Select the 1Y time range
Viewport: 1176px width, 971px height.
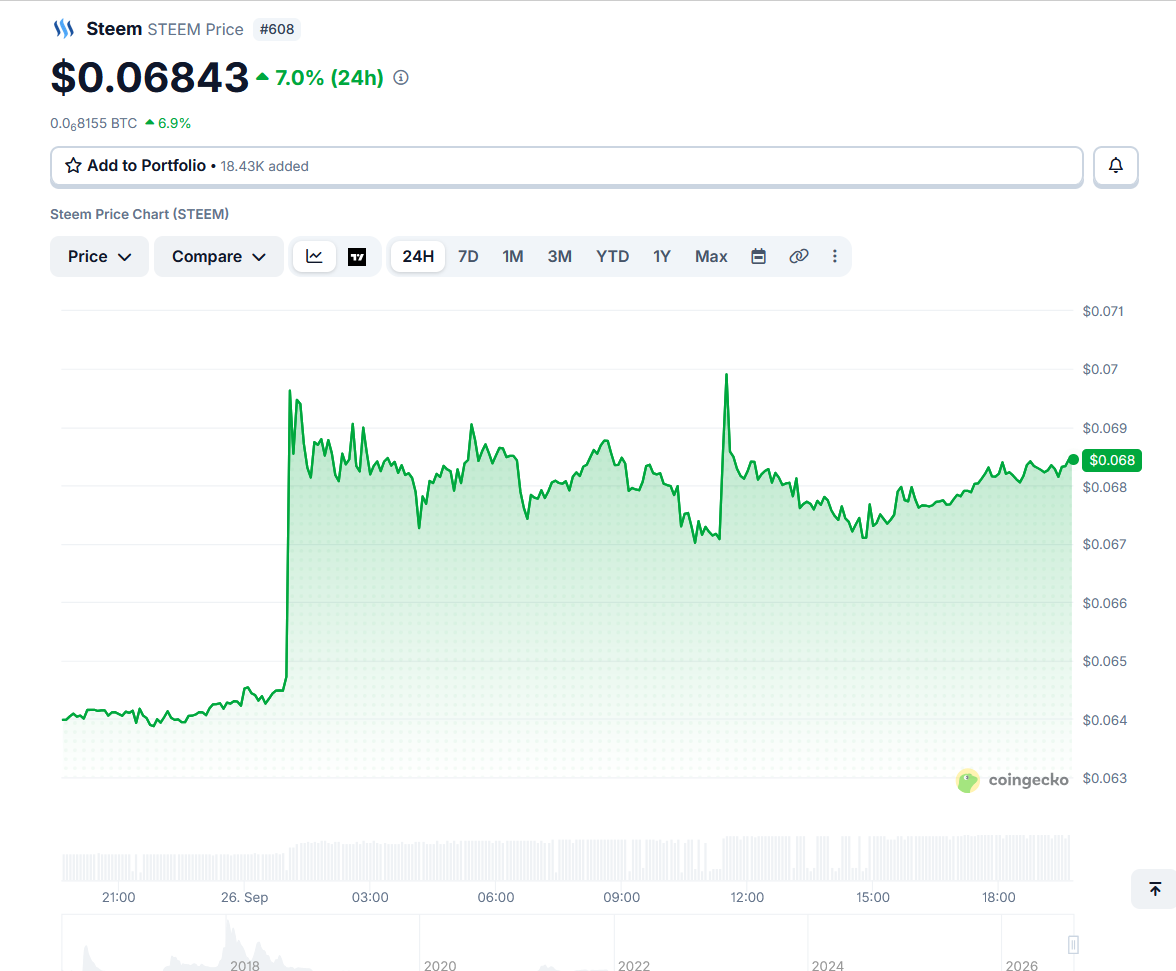662,256
